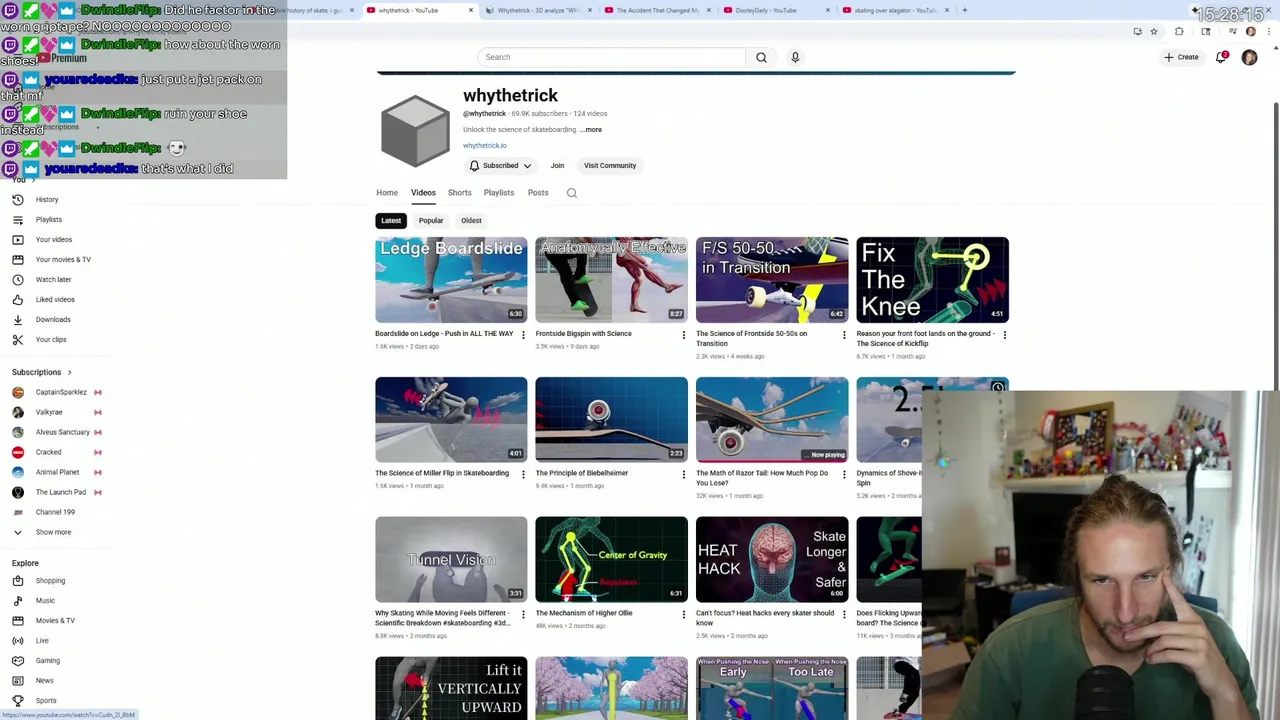Click Visit Community button
Image resolution: width=1280 pixels, height=720 pixels.
click(610, 166)
